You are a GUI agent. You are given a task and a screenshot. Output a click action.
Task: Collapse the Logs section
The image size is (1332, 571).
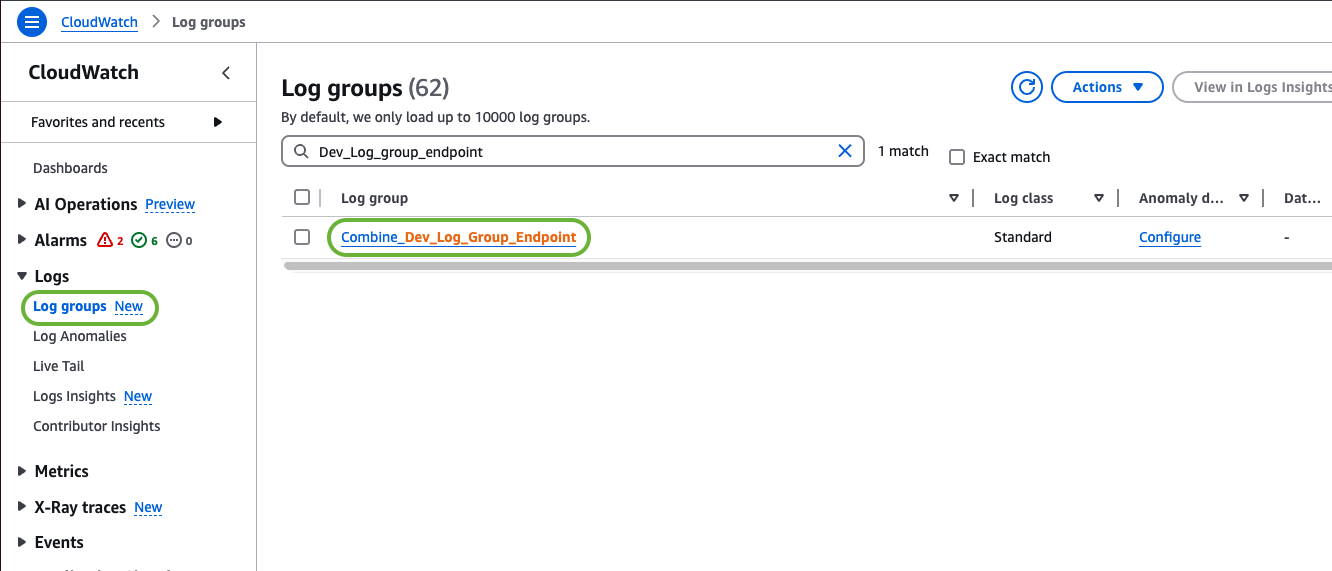point(23,276)
